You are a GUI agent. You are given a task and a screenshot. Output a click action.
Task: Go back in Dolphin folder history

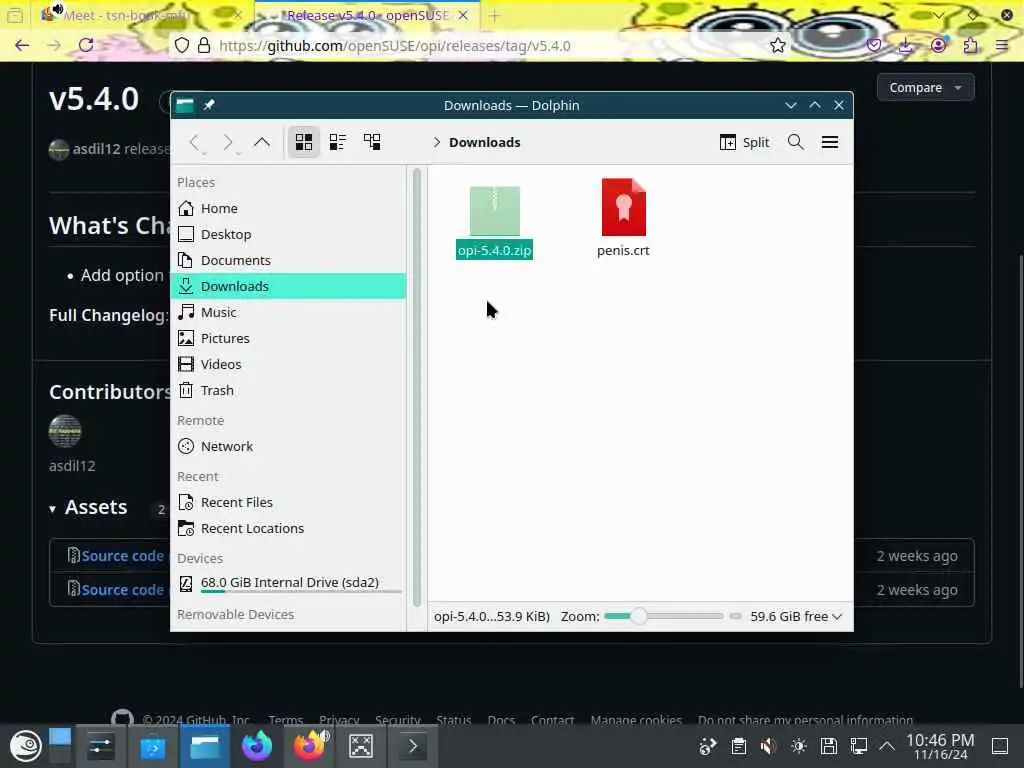pos(195,142)
